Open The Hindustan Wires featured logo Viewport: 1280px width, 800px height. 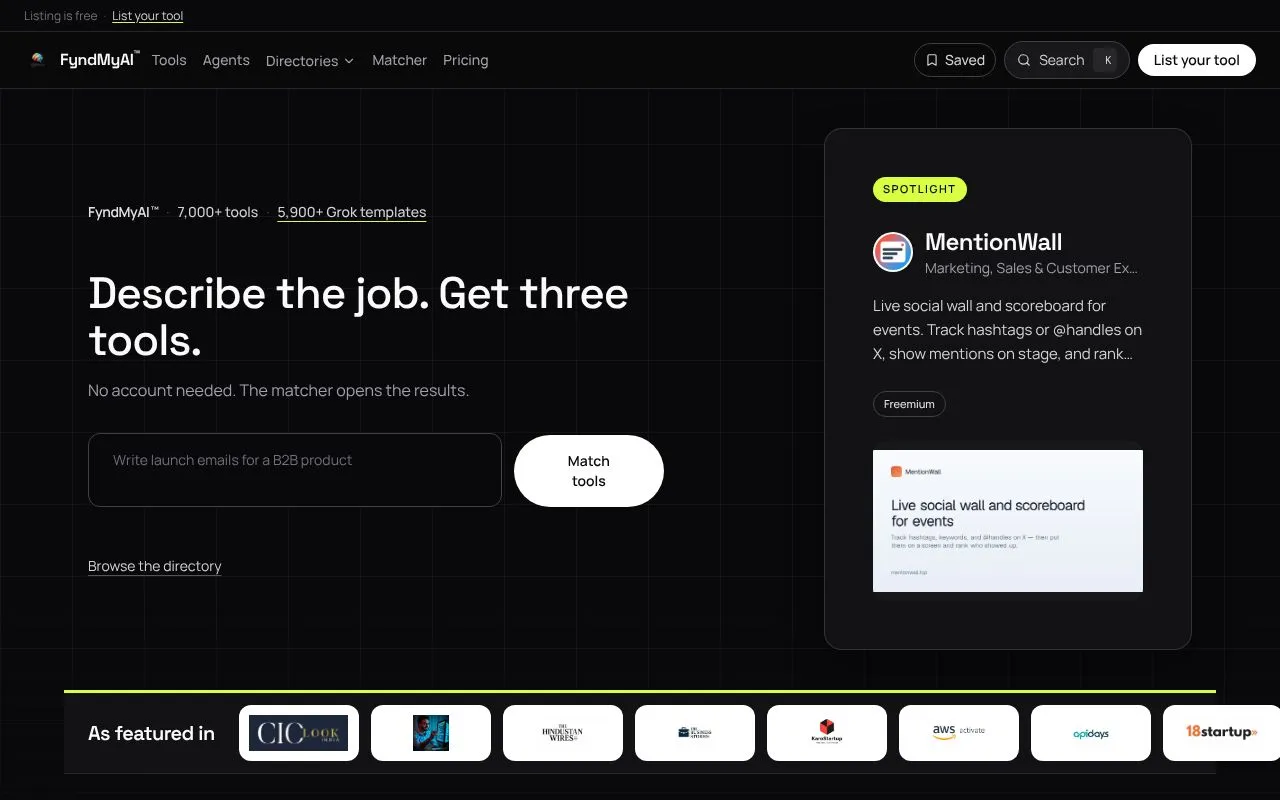(563, 733)
